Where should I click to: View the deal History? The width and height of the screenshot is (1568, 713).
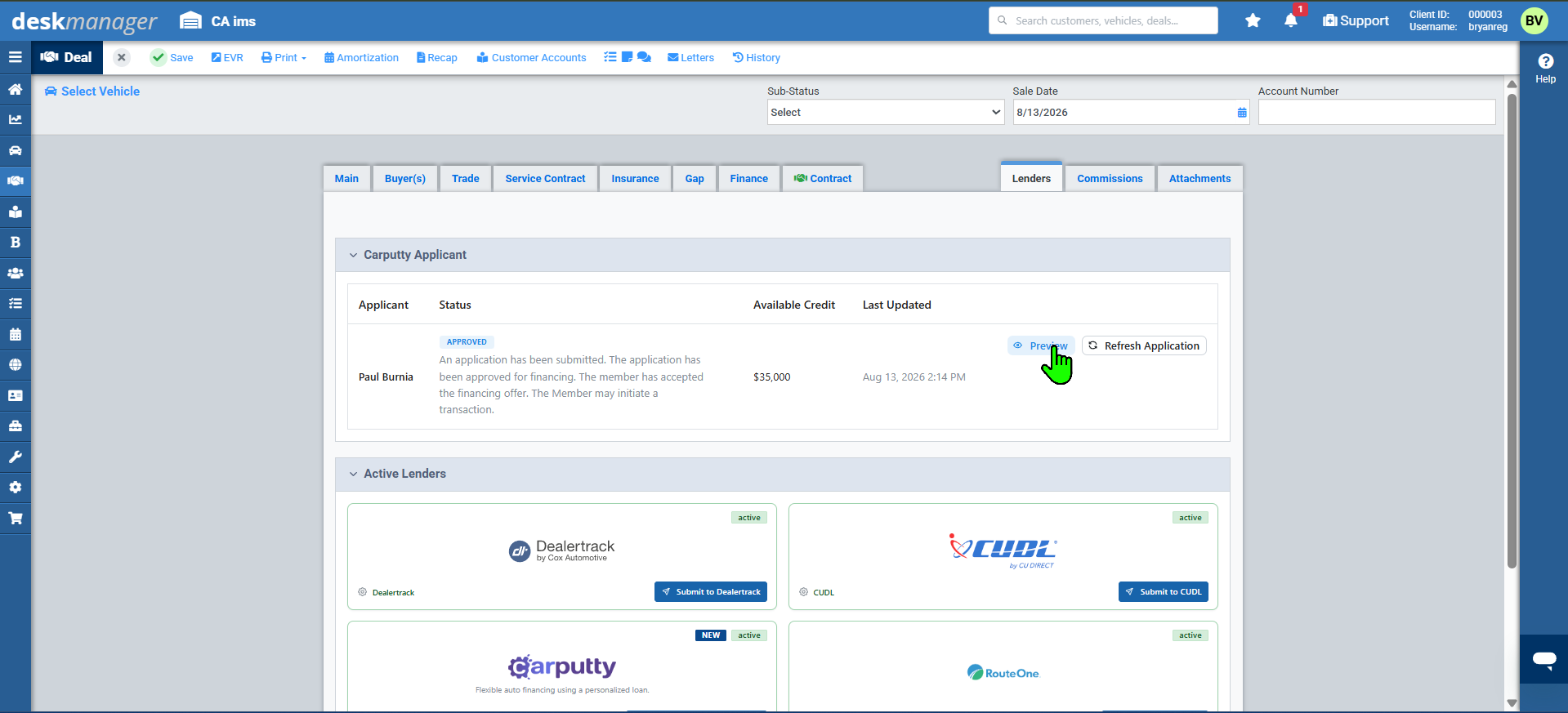pyautogui.click(x=756, y=57)
